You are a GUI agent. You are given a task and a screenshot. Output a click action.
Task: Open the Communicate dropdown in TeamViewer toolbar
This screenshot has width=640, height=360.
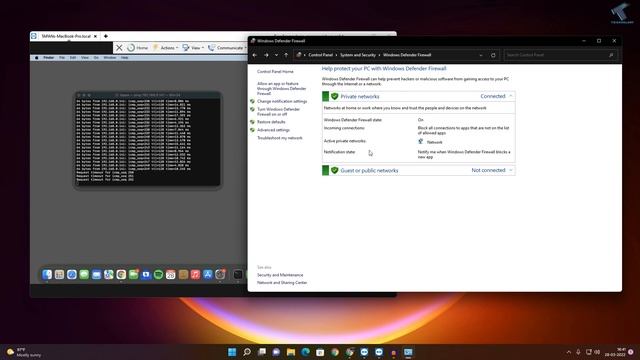click(227, 48)
